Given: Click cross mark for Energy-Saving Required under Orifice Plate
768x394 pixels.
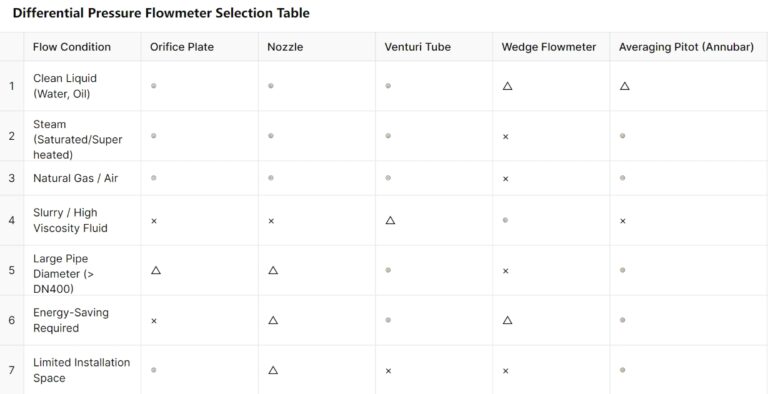Looking at the screenshot, I should click(x=154, y=321).
